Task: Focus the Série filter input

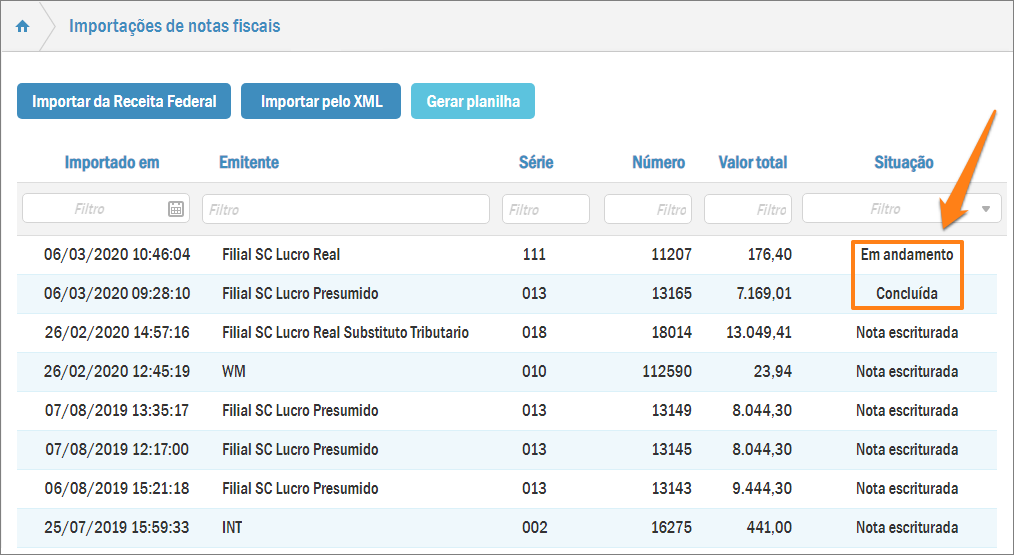Action: tap(545, 209)
